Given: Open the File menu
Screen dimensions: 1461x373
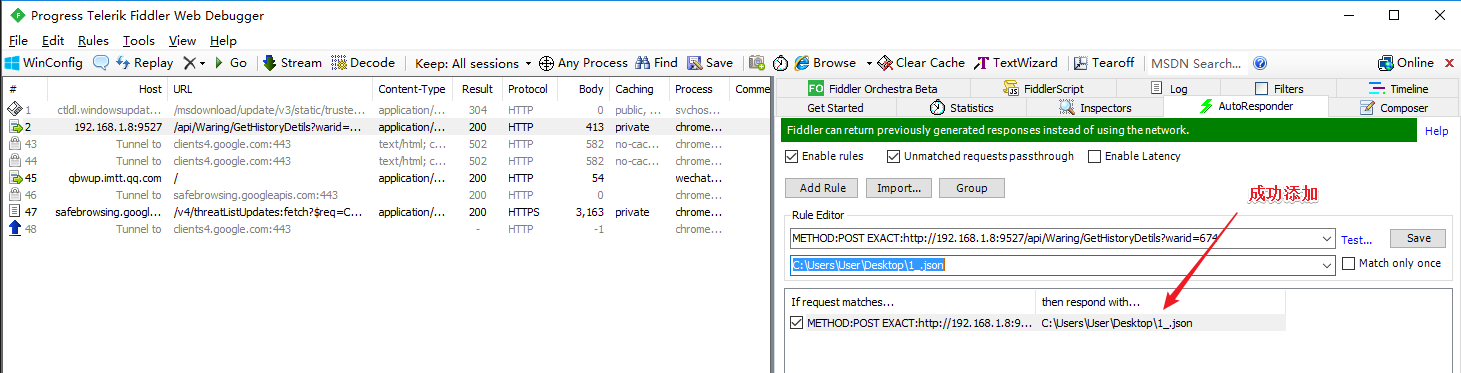Looking at the screenshot, I should click(x=18, y=41).
